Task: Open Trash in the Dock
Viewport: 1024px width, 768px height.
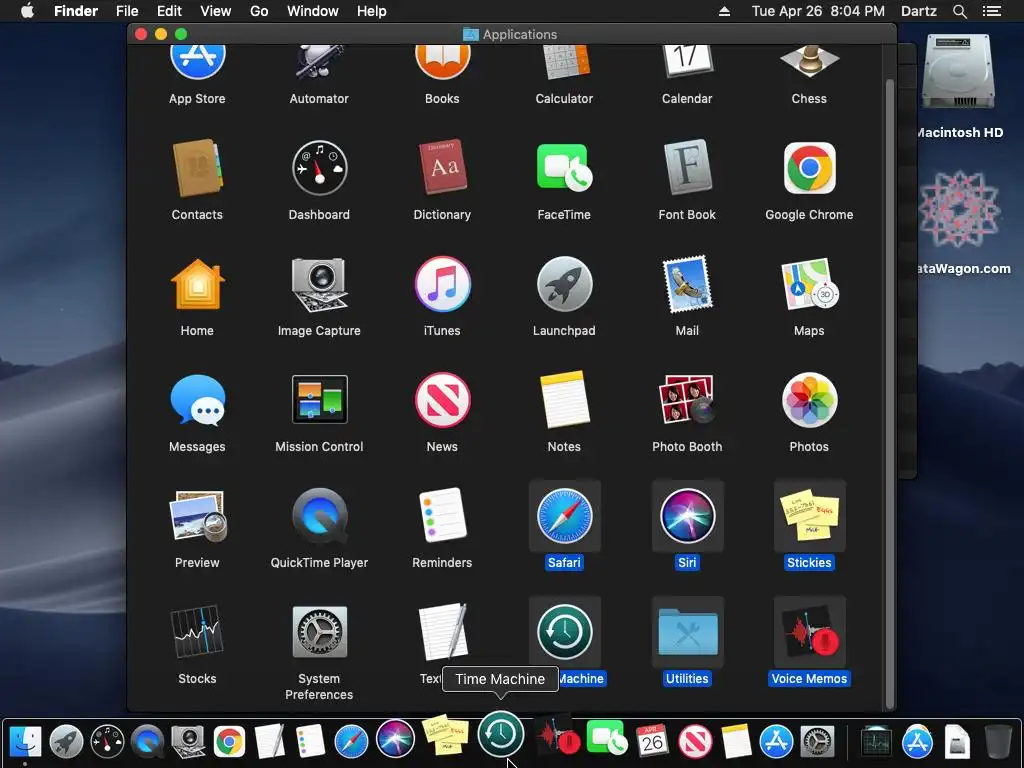Action: click(997, 741)
